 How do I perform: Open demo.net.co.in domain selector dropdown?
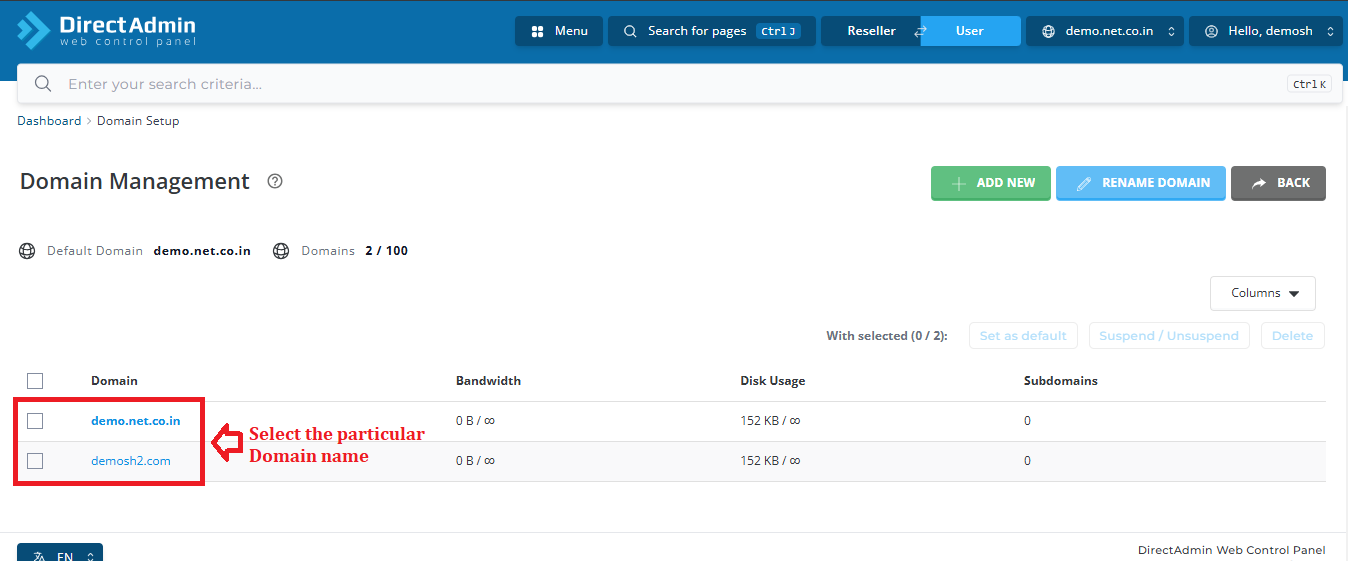(1106, 31)
